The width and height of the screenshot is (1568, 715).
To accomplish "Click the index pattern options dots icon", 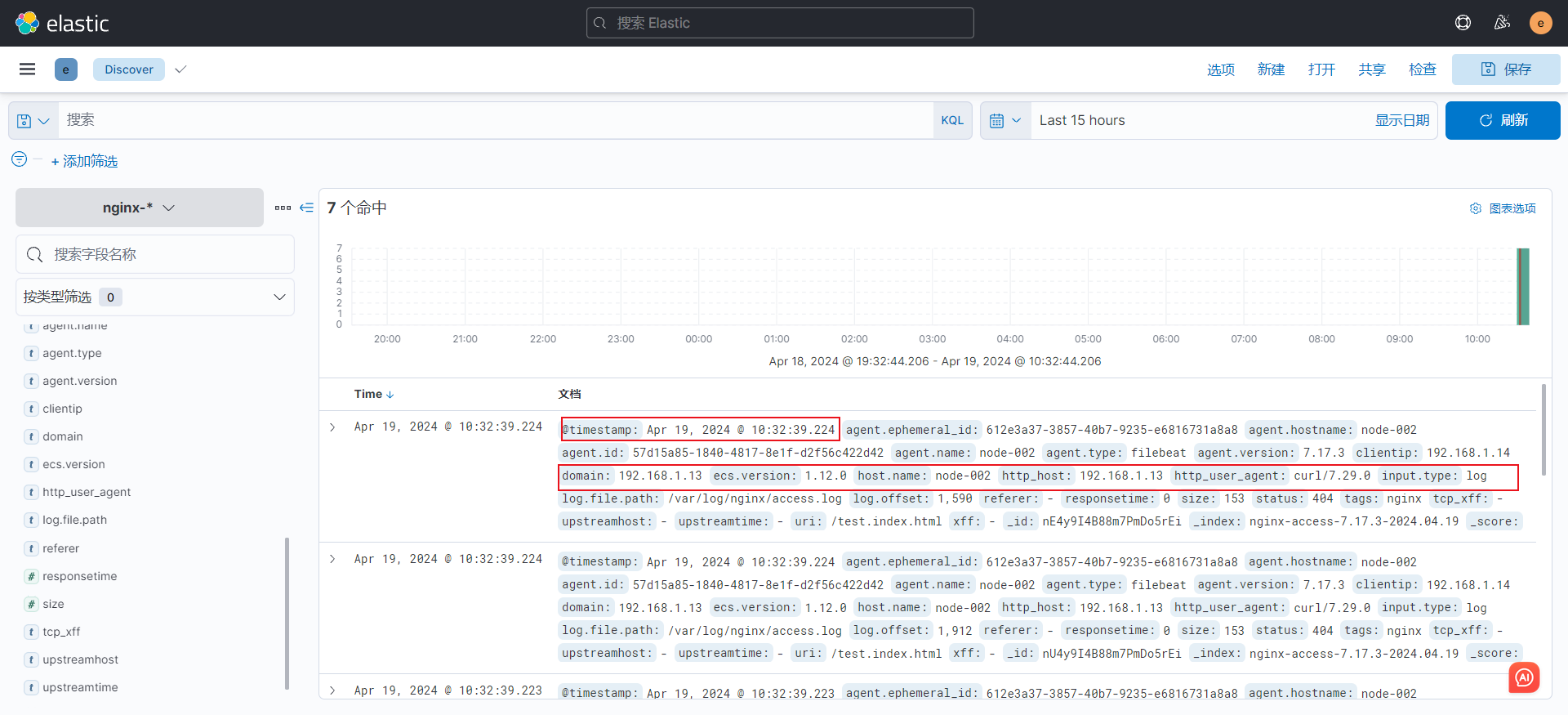I will 283,208.
